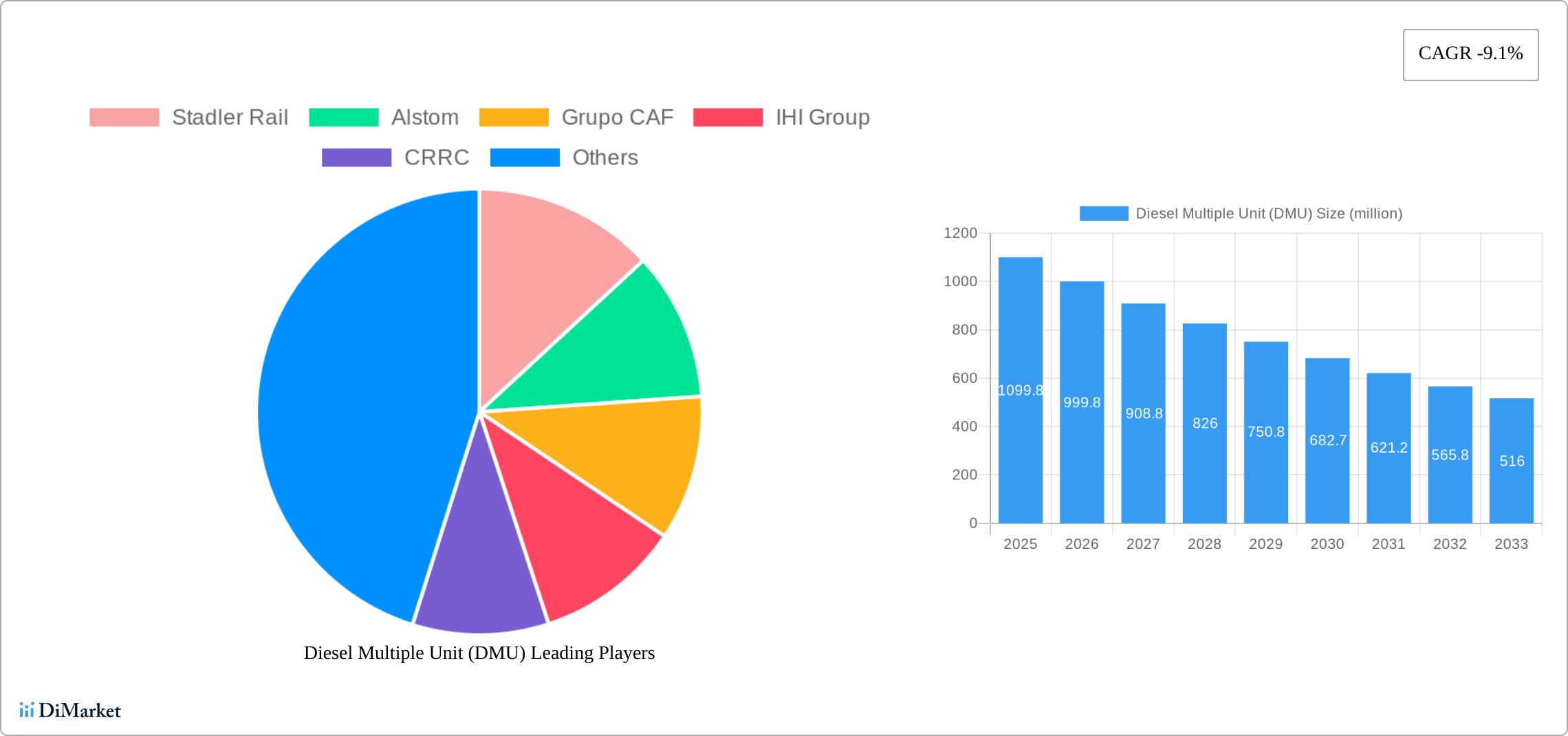
Task: Select the orange Grupo CAF legend swatch
Action: 513,117
